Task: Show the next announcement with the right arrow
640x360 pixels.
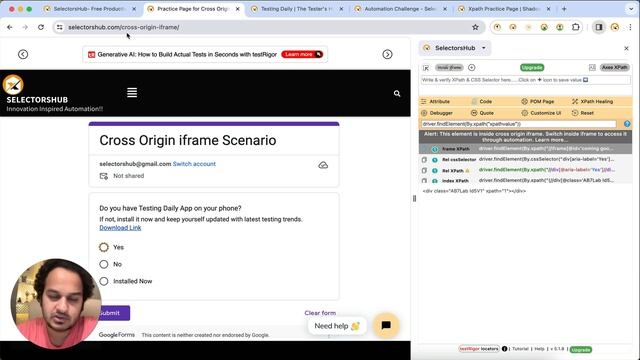Action: (x=387, y=54)
